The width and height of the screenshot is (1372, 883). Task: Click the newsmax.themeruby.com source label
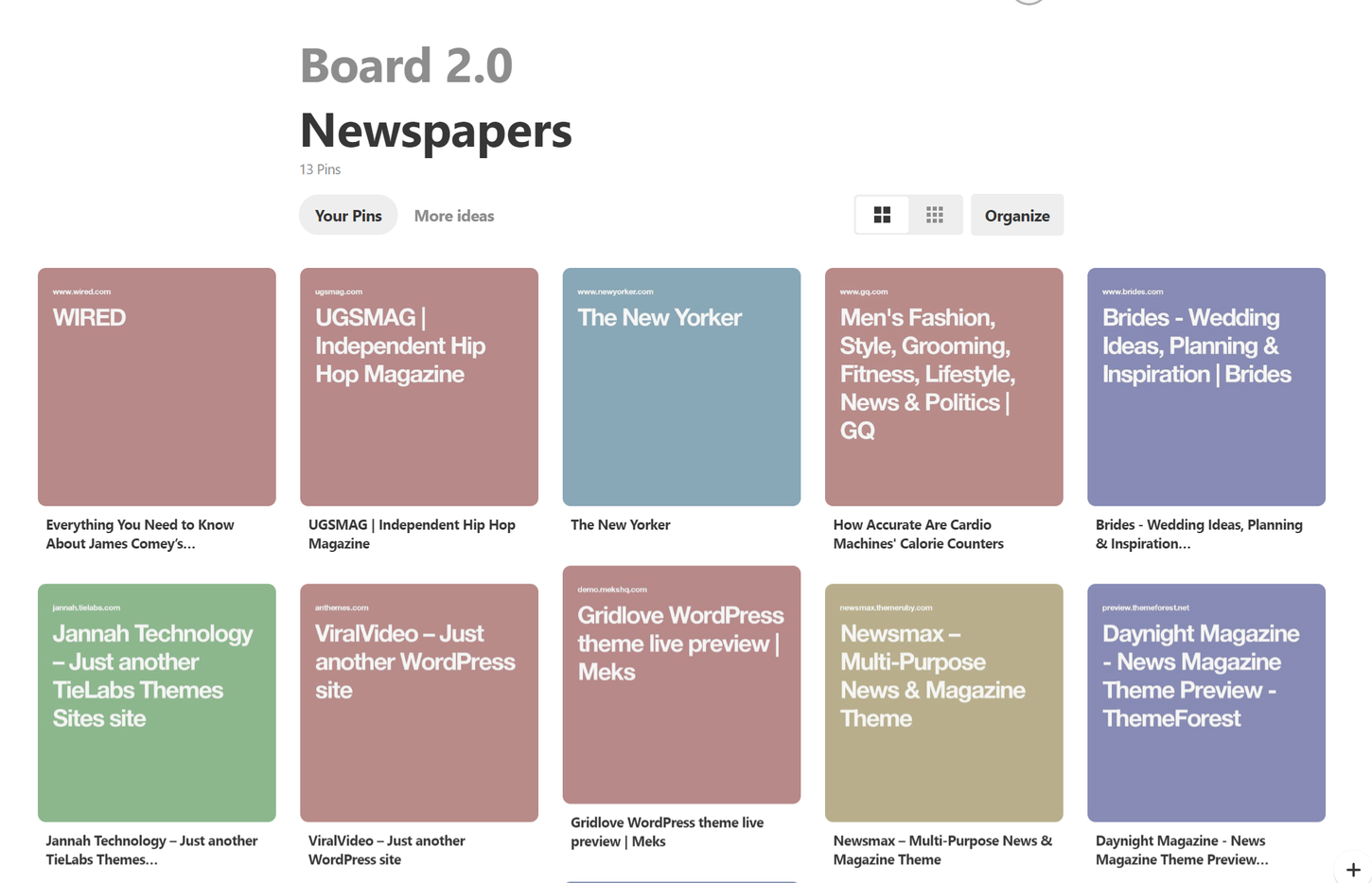click(886, 608)
